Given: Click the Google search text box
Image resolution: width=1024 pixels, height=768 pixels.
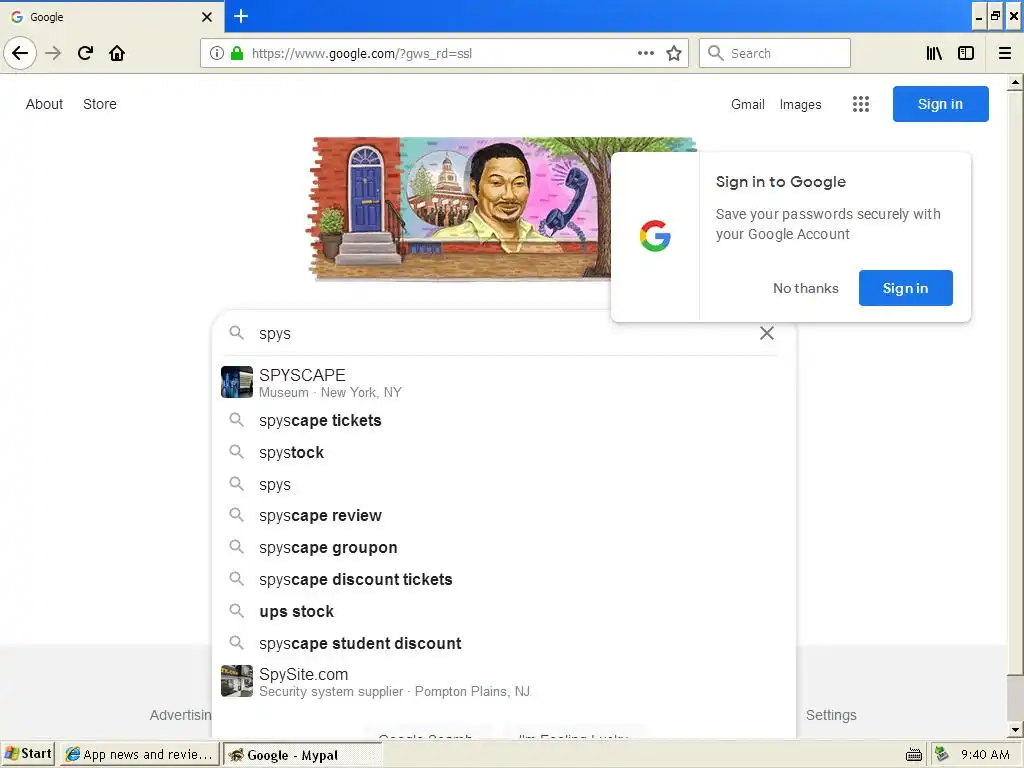Looking at the screenshot, I should pyautogui.click(x=502, y=333).
